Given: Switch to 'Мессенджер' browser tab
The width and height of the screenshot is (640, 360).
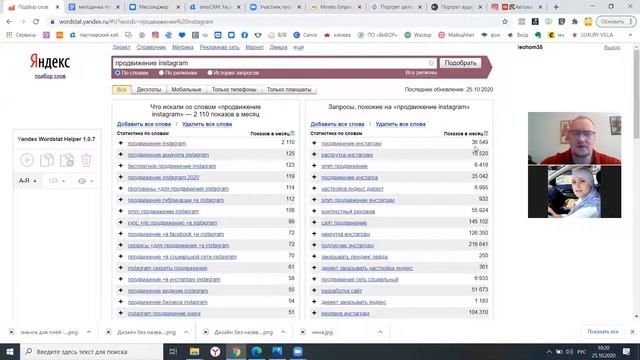Looking at the screenshot, I should pos(153,7).
